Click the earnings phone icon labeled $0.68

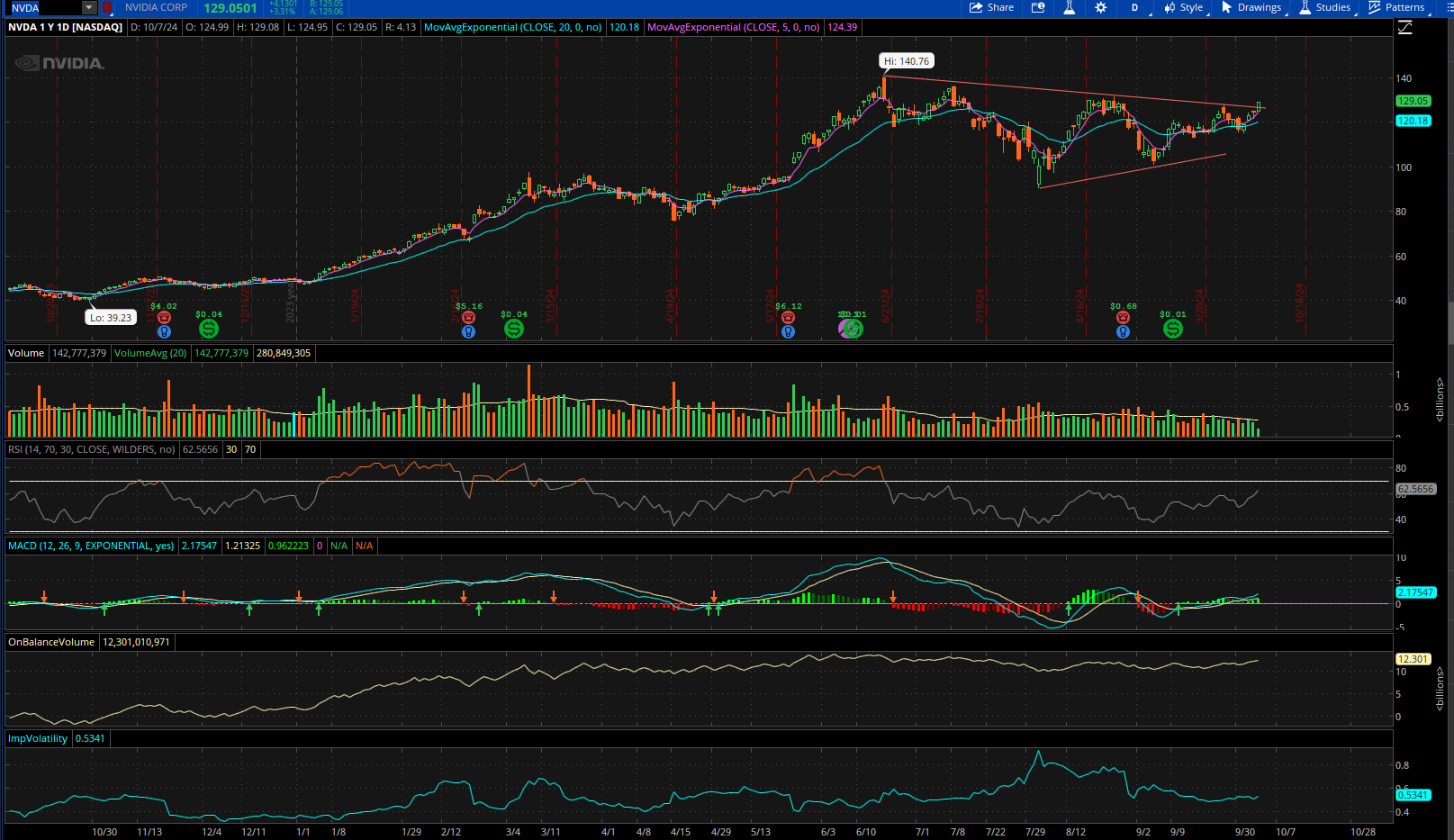pyautogui.click(x=1123, y=317)
